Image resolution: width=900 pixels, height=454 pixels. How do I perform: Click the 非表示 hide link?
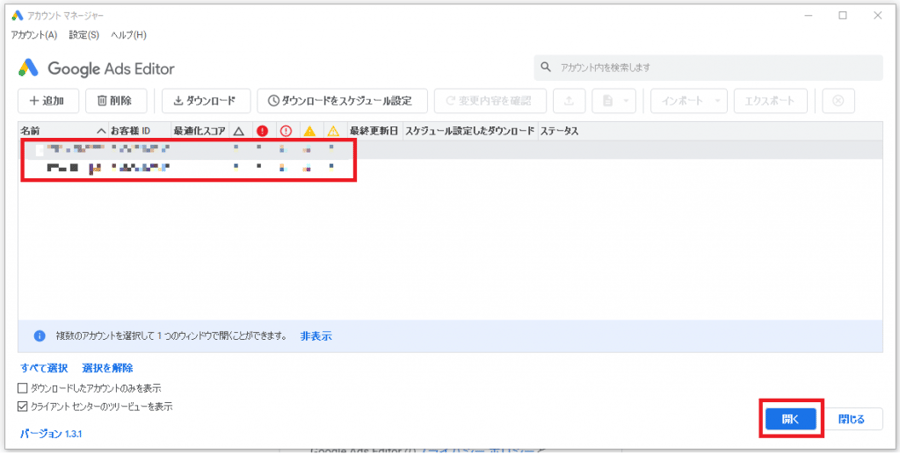pyautogui.click(x=316, y=336)
